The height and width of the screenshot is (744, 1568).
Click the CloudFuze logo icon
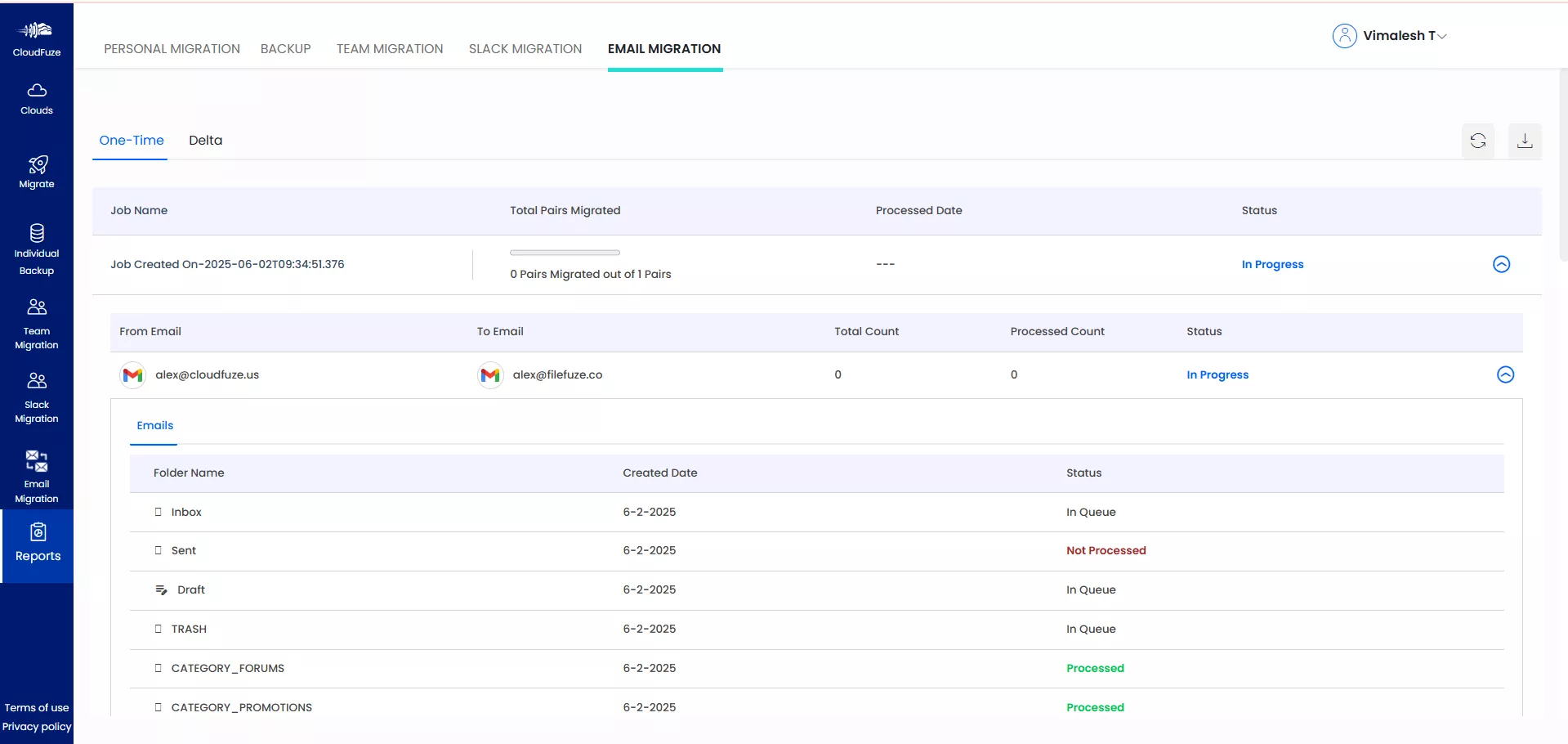36,31
